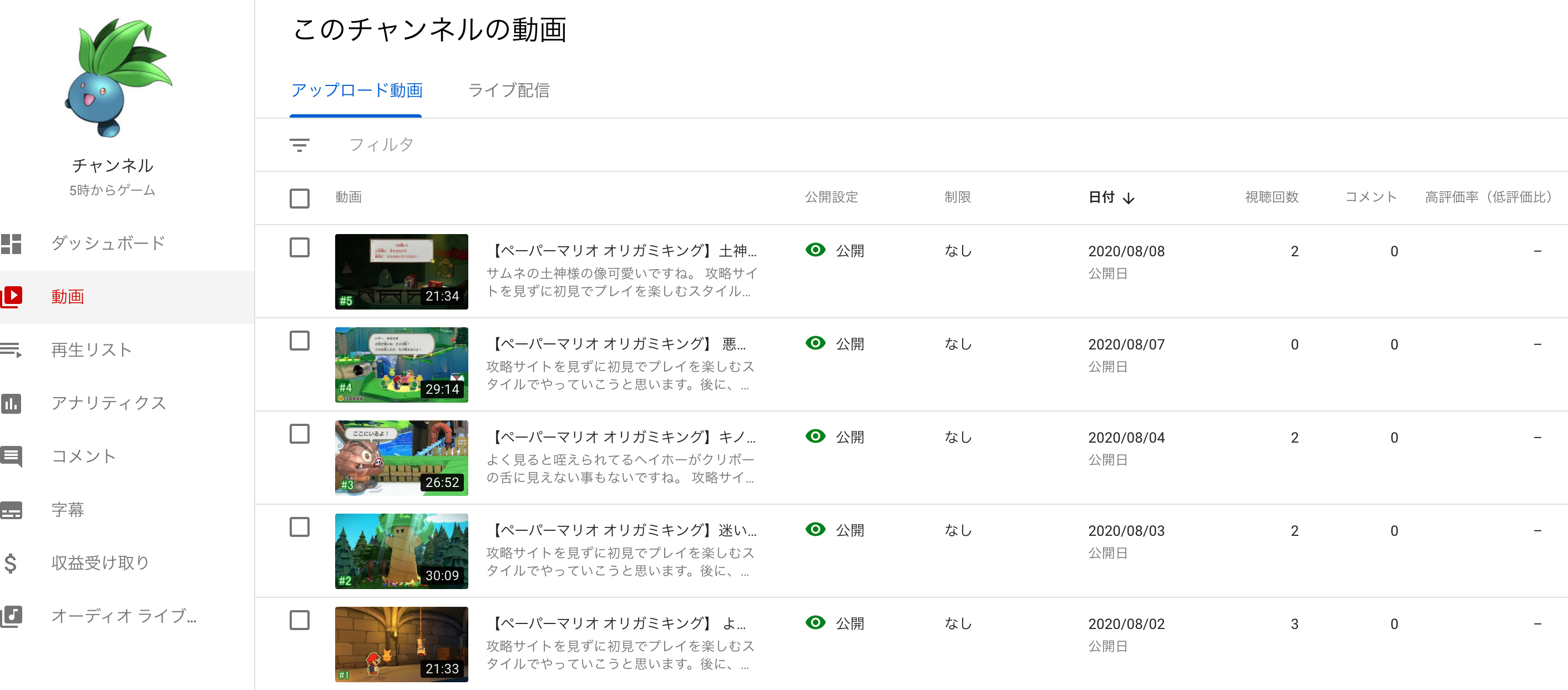Open thumbnail of video #1 (21:33)
The width and height of the screenshot is (1568, 690).
click(401, 645)
